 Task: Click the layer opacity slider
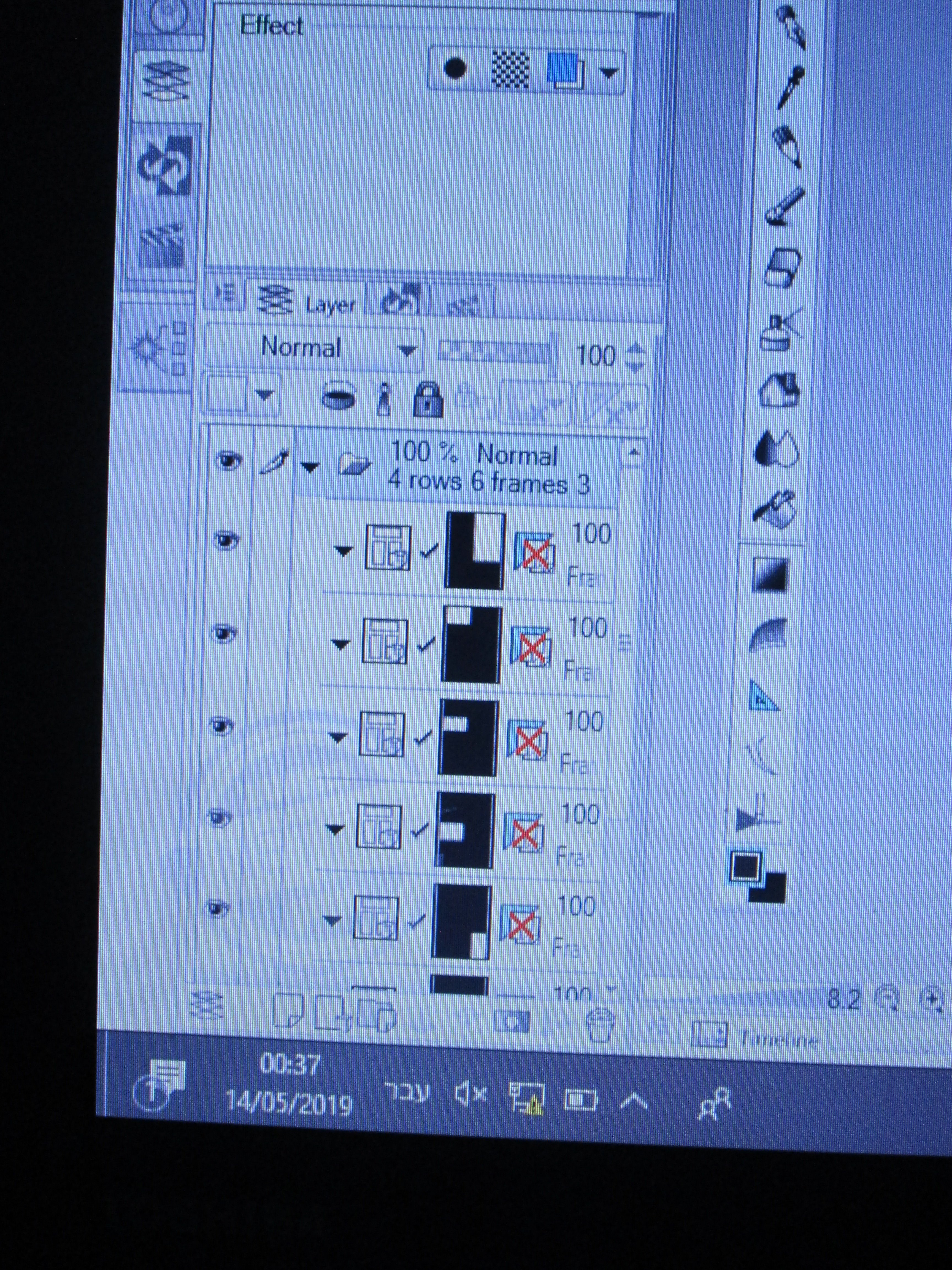point(497,351)
